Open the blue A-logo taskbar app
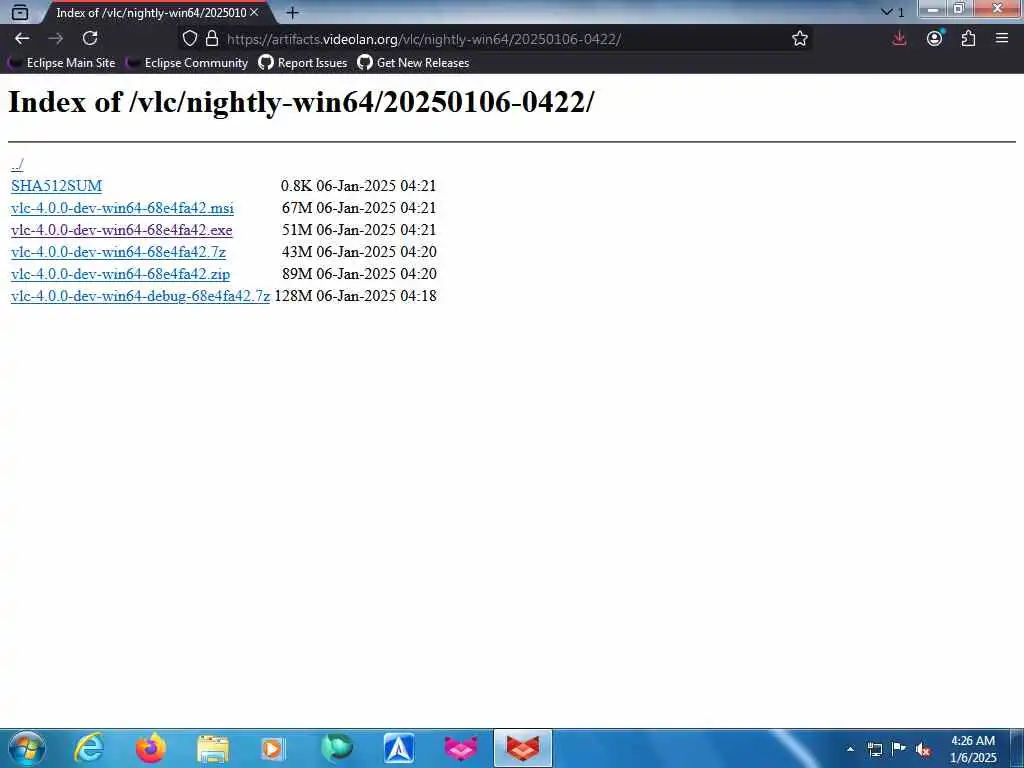Screen dimensions: 1024x768 (399, 748)
